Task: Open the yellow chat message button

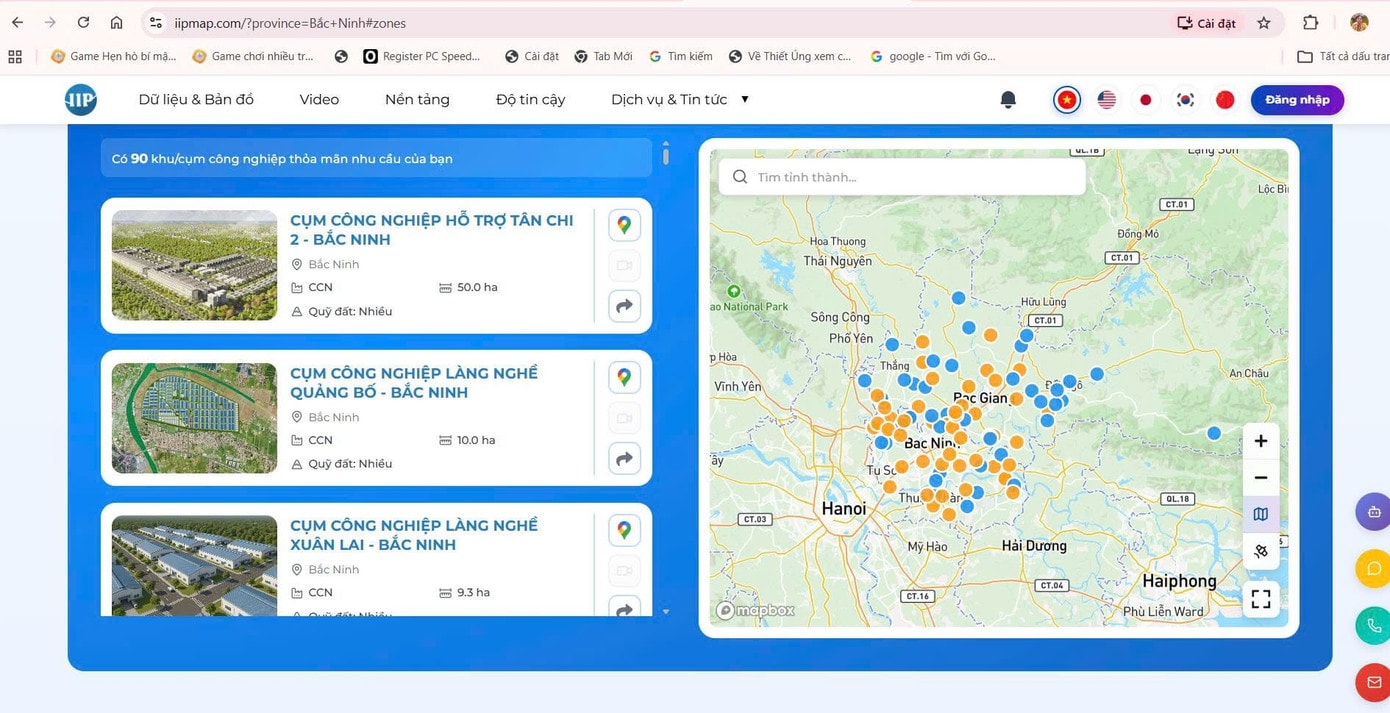Action: pyautogui.click(x=1374, y=569)
